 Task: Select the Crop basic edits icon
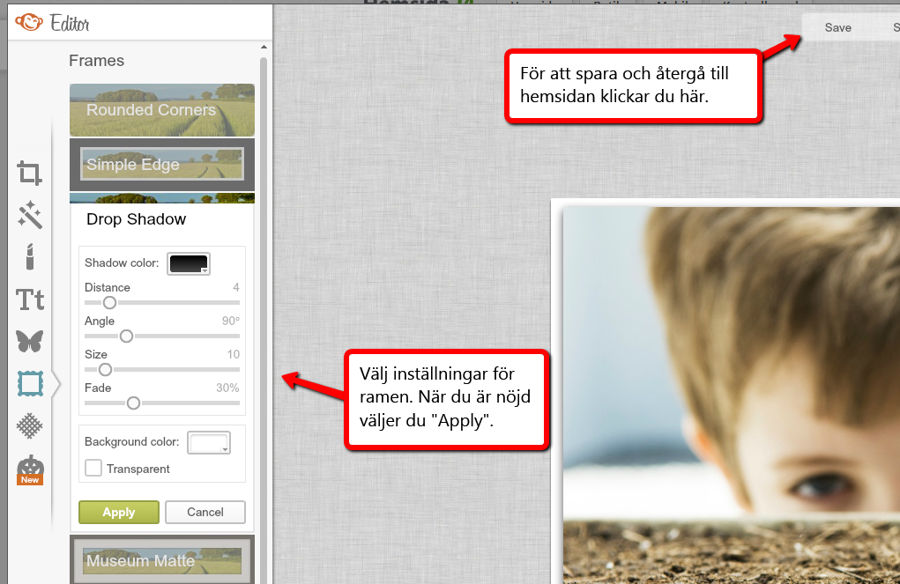[30, 174]
